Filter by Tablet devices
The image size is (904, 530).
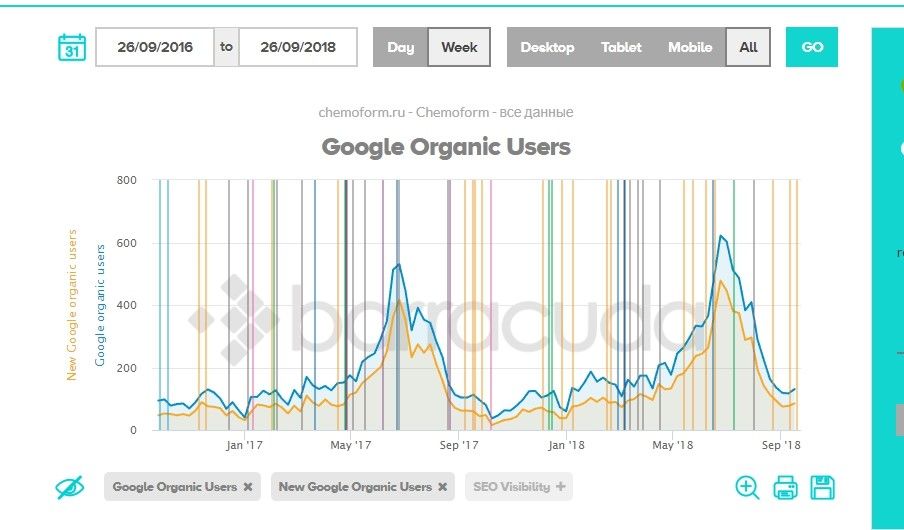[x=621, y=47]
